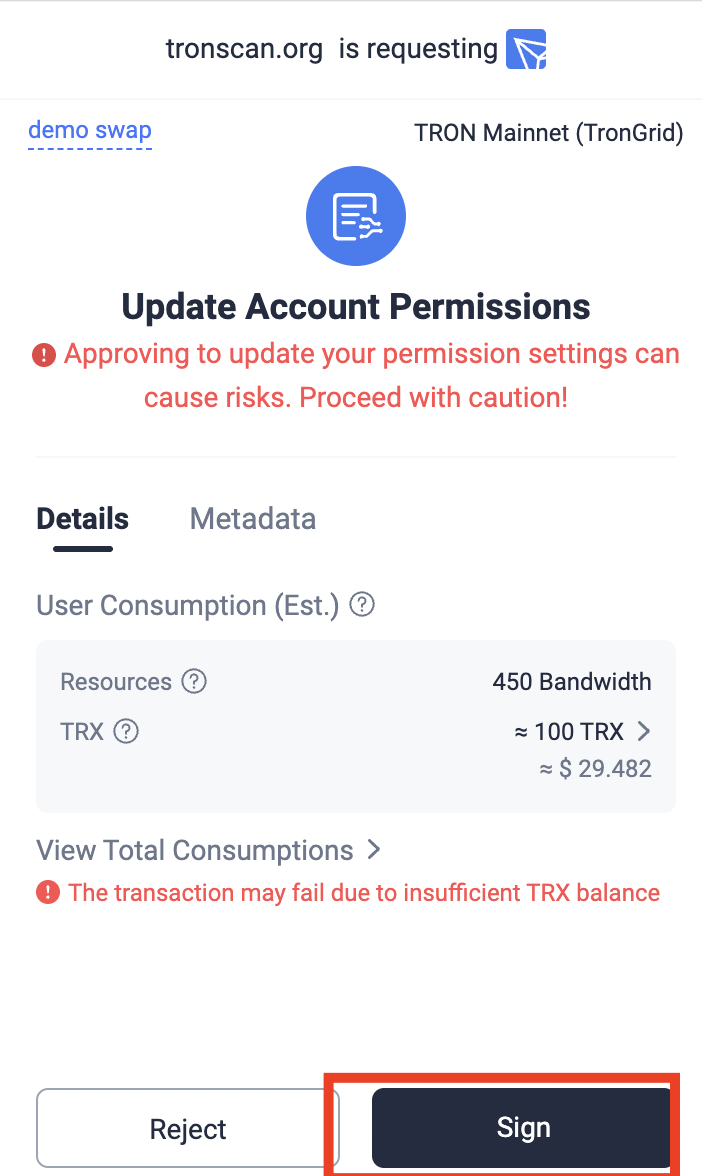702x1176 pixels.
Task: Click the ≈ $ 29.482 dollar estimate
Action: pos(595,769)
